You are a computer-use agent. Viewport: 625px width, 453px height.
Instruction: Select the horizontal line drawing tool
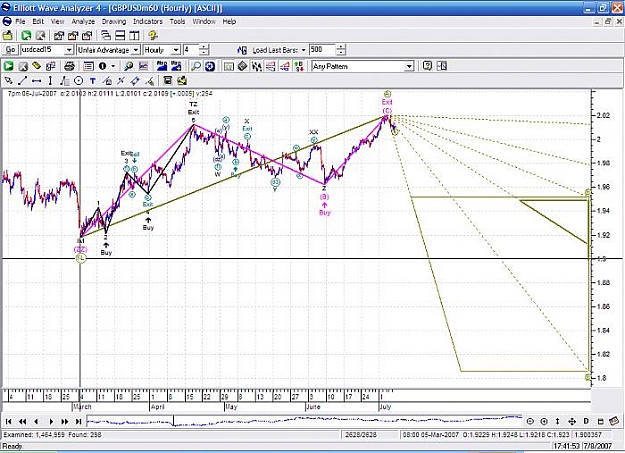click(36, 81)
